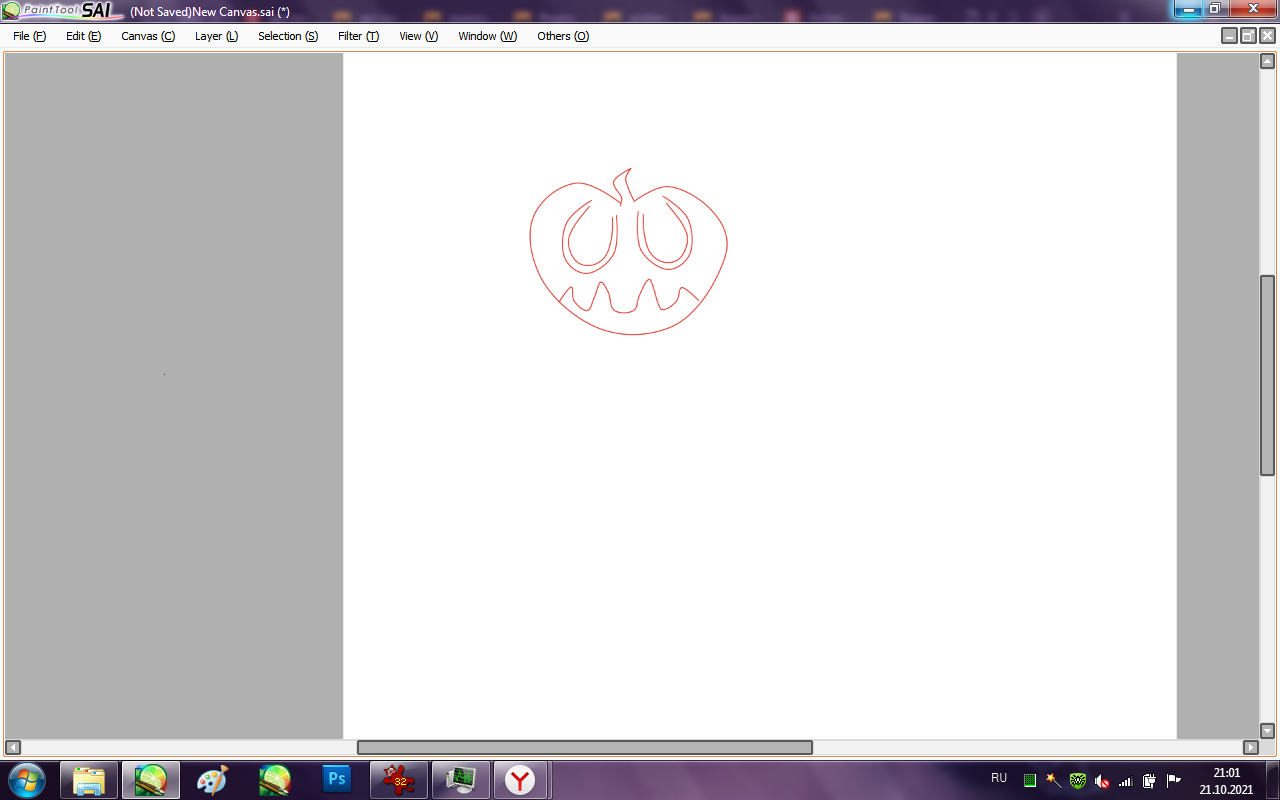Open the File menu
This screenshot has height=800, width=1280.
pos(29,36)
